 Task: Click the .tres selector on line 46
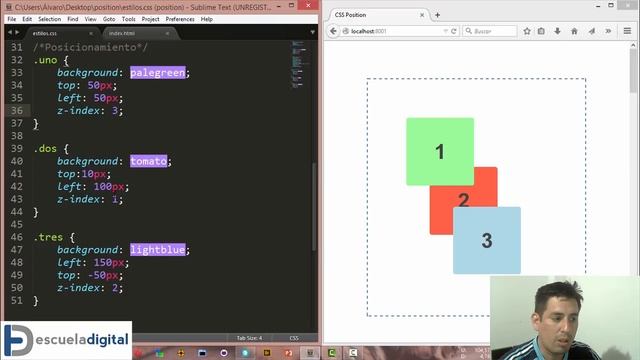point(48,237)
